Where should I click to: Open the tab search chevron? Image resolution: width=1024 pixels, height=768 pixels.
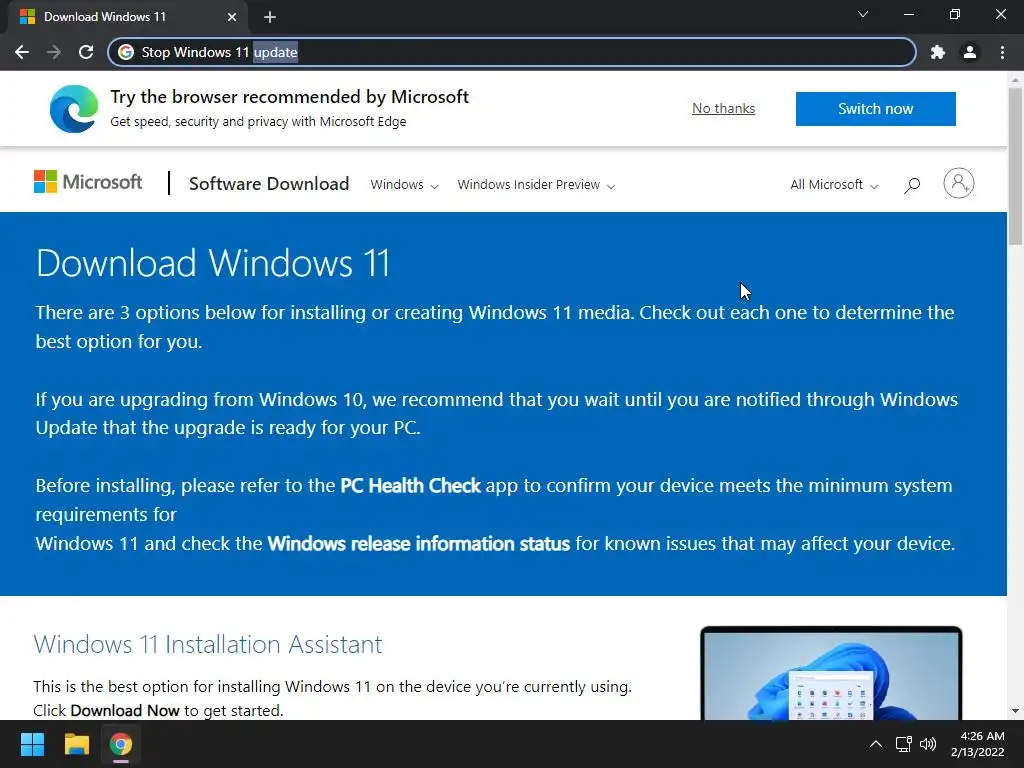coord(863,14)
